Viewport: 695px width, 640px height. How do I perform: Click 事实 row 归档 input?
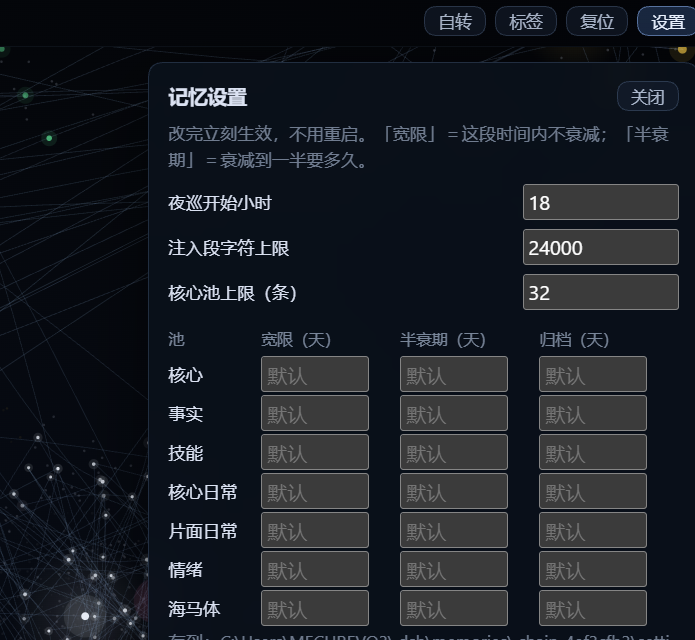point(593,413)
